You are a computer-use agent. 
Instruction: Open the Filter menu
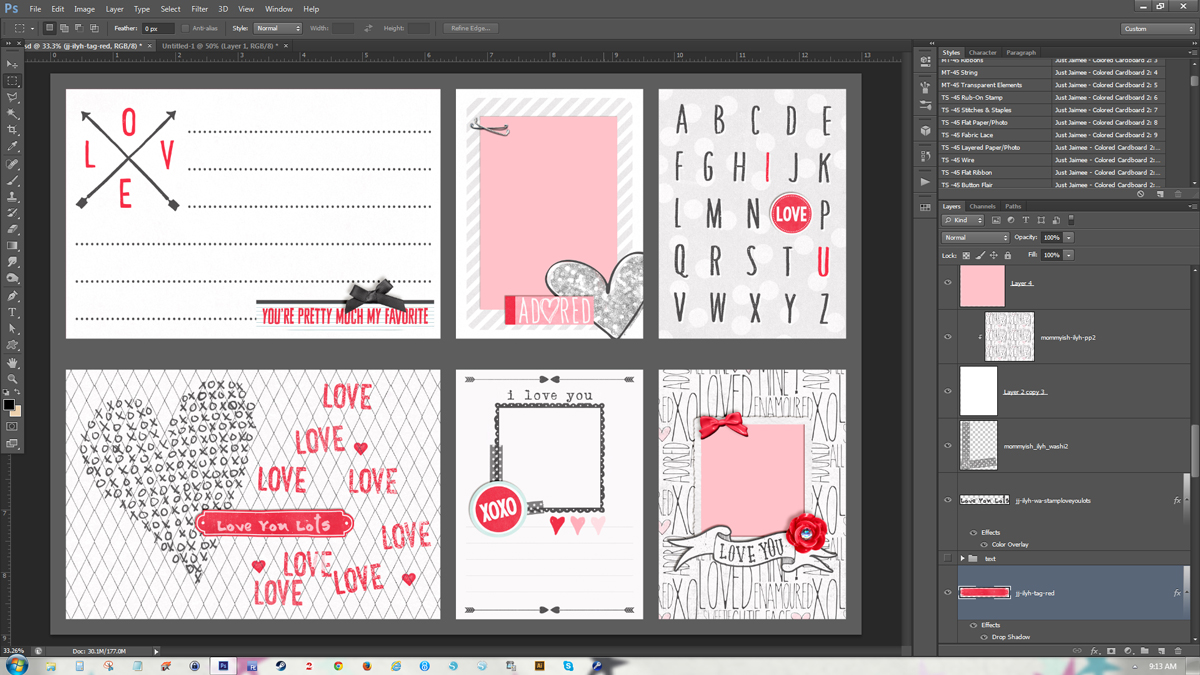pyautogui.click(x=199, y=9)
